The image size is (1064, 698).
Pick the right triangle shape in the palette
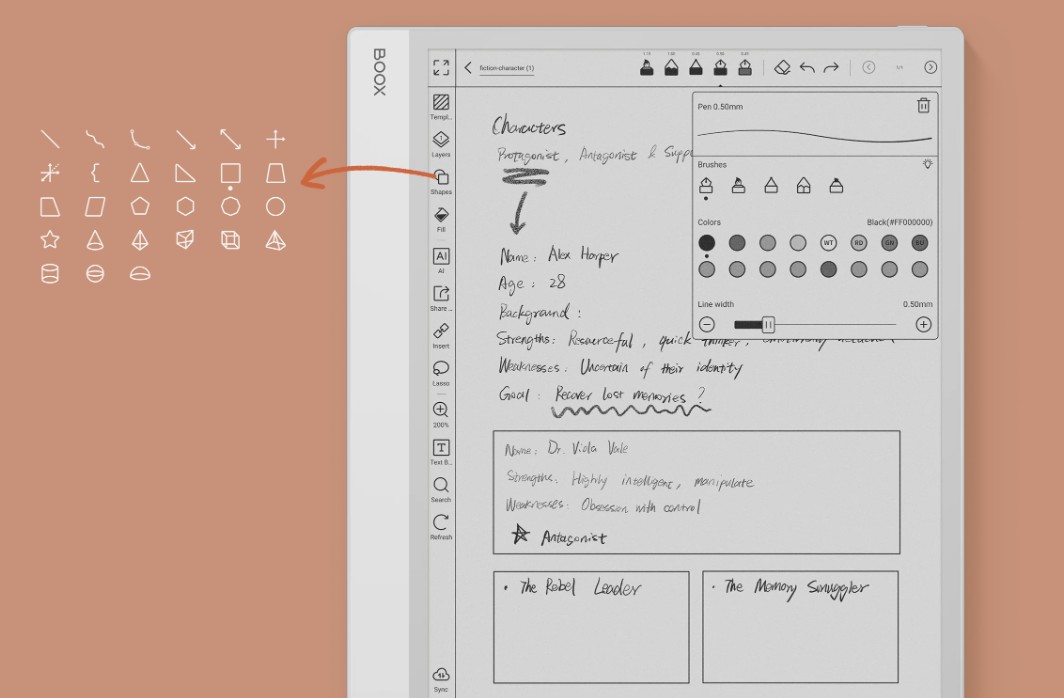coord(185,172)
